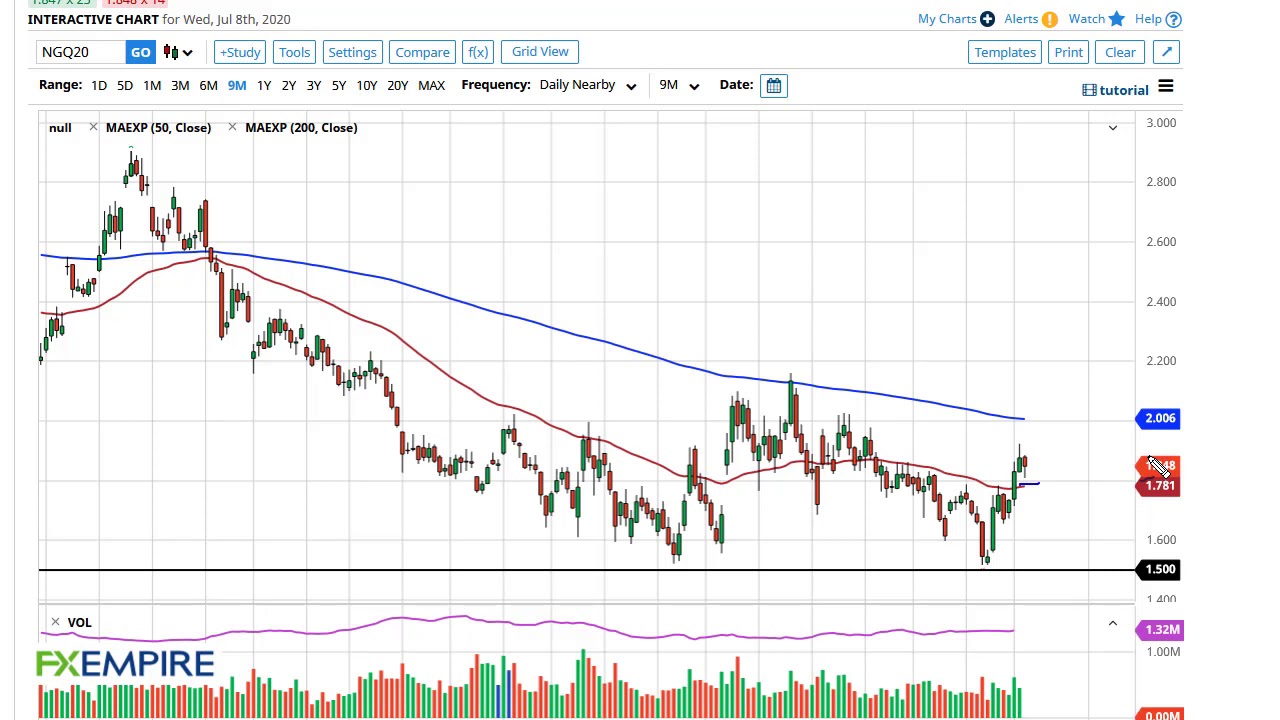Click the VOL label
Viewport: 1280px width, 720px height.
click(79, 622)
